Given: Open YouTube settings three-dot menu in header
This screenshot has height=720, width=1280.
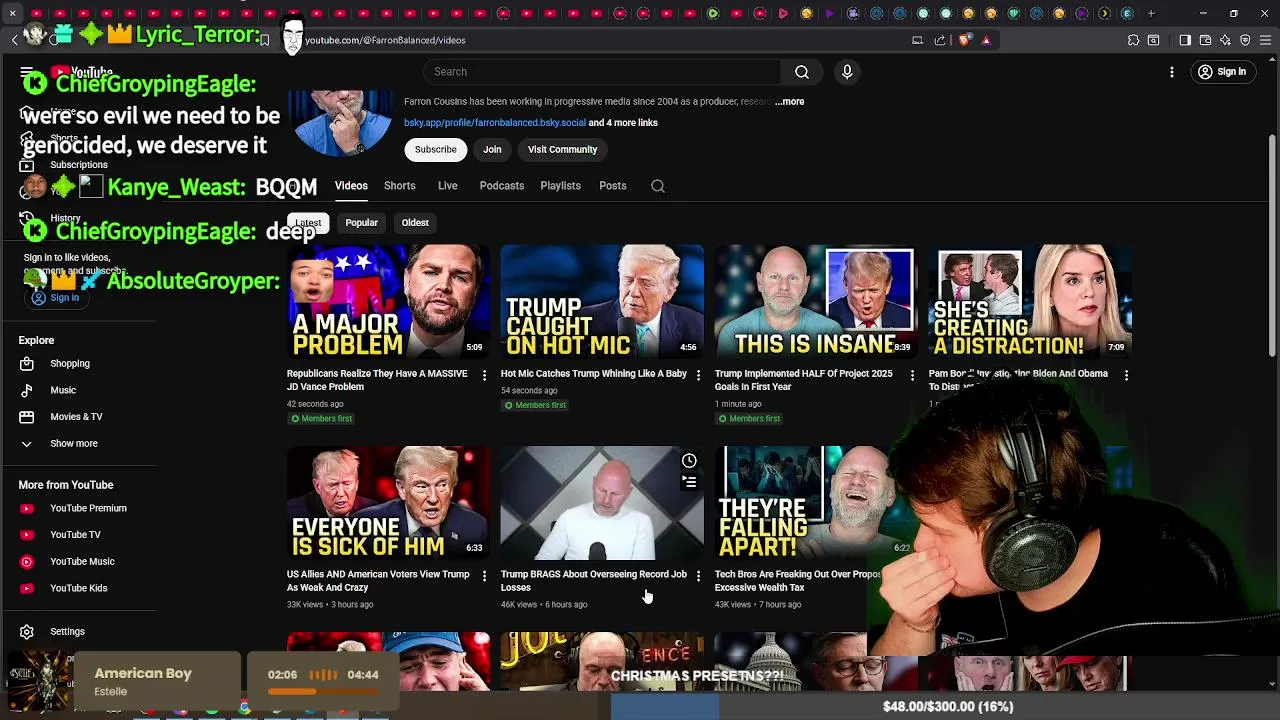Looking at the screenshot, I should coord(1172,72).
